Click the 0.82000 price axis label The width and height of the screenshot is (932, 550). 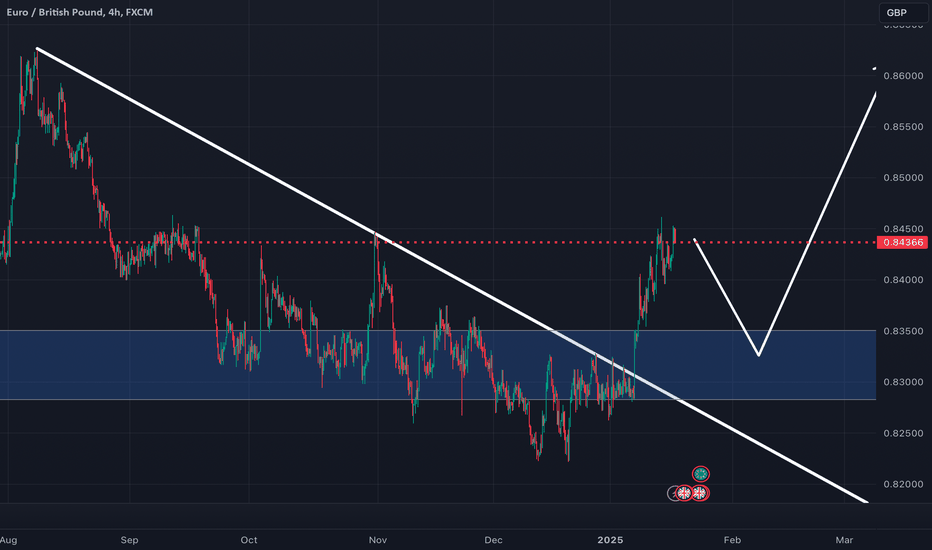point(903,485)
